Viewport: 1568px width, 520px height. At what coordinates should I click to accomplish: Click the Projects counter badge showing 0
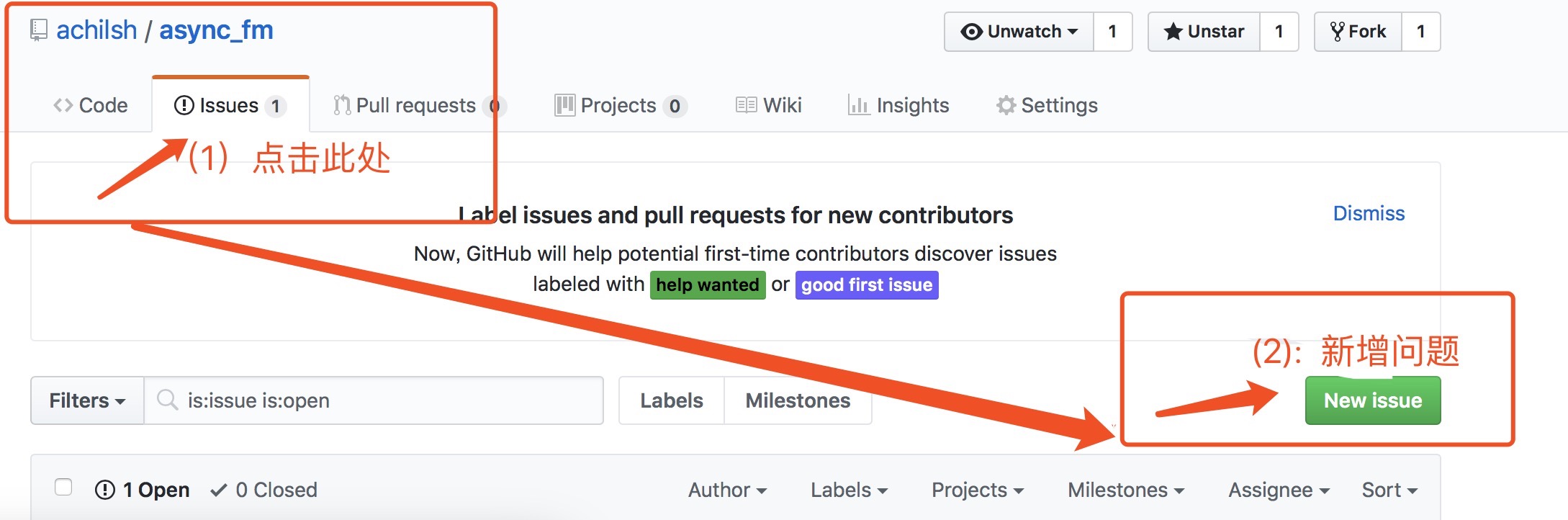click(675, 106)
